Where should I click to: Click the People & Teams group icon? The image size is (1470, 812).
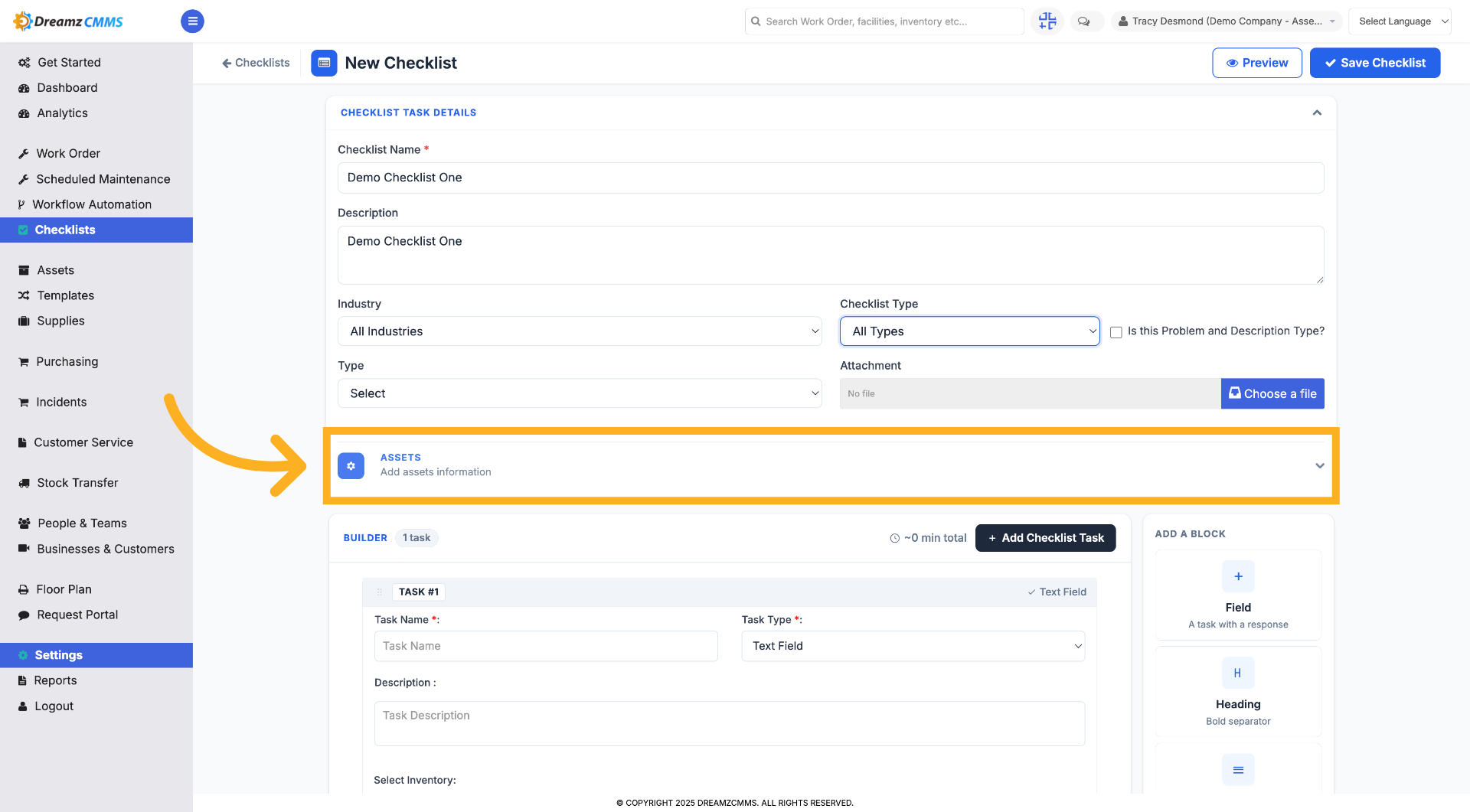coord(24,523)
